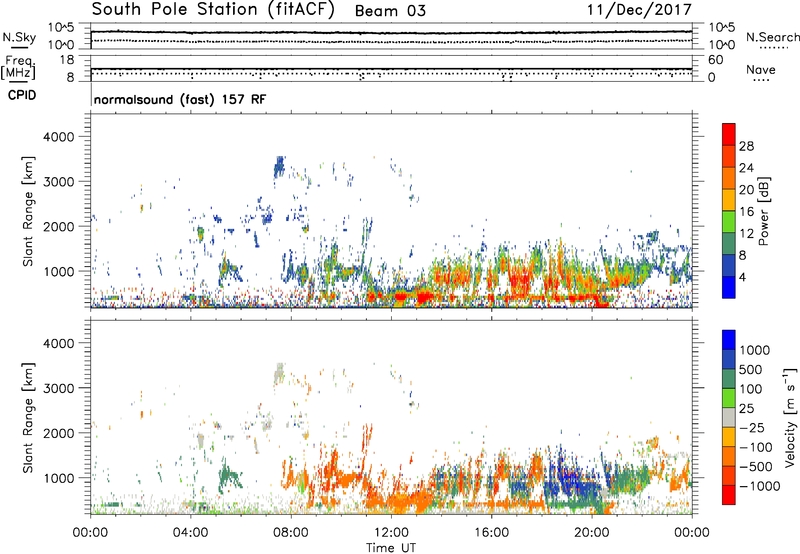Click the 4000 tick on the power panel axis
This screenshot has width=800, height=554.
(58, 137)
